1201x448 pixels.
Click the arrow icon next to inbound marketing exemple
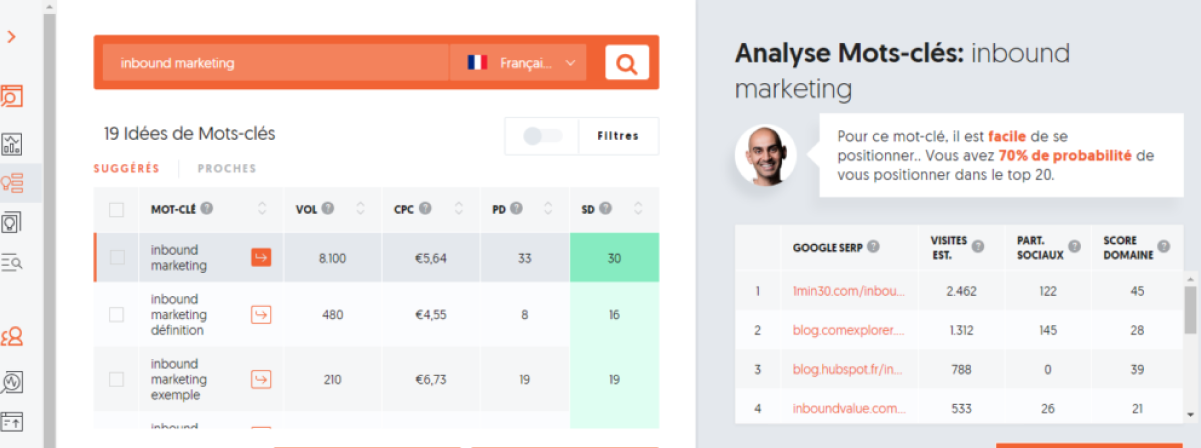tap(261, 379)
